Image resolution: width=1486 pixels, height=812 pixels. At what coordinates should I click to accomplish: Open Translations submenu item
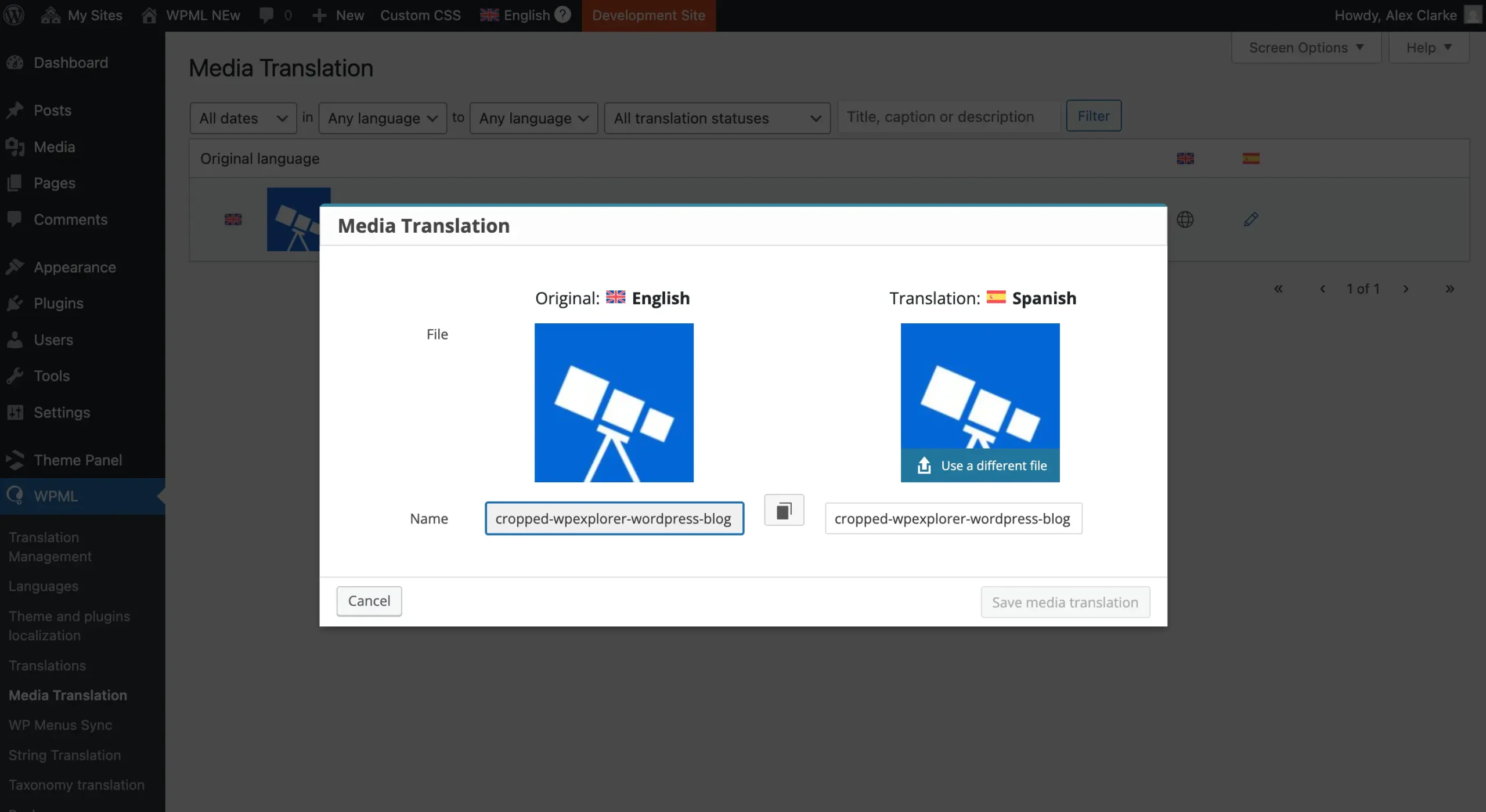click(x=47, y=666)
